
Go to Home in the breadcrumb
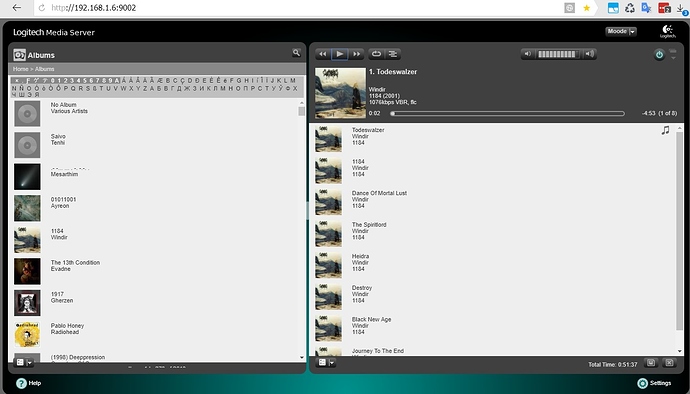[x=20, y=69]
